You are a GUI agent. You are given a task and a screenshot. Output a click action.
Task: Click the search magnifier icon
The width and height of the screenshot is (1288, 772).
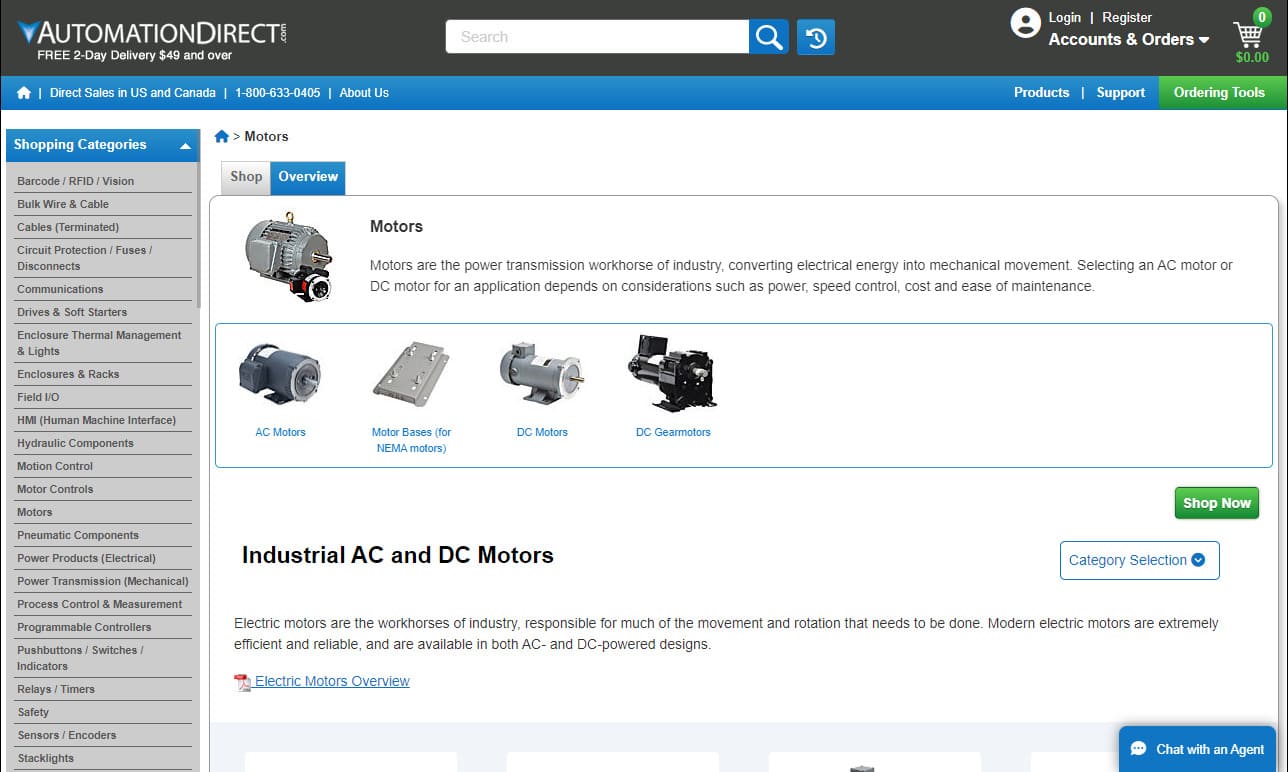[x=768, y=36]
